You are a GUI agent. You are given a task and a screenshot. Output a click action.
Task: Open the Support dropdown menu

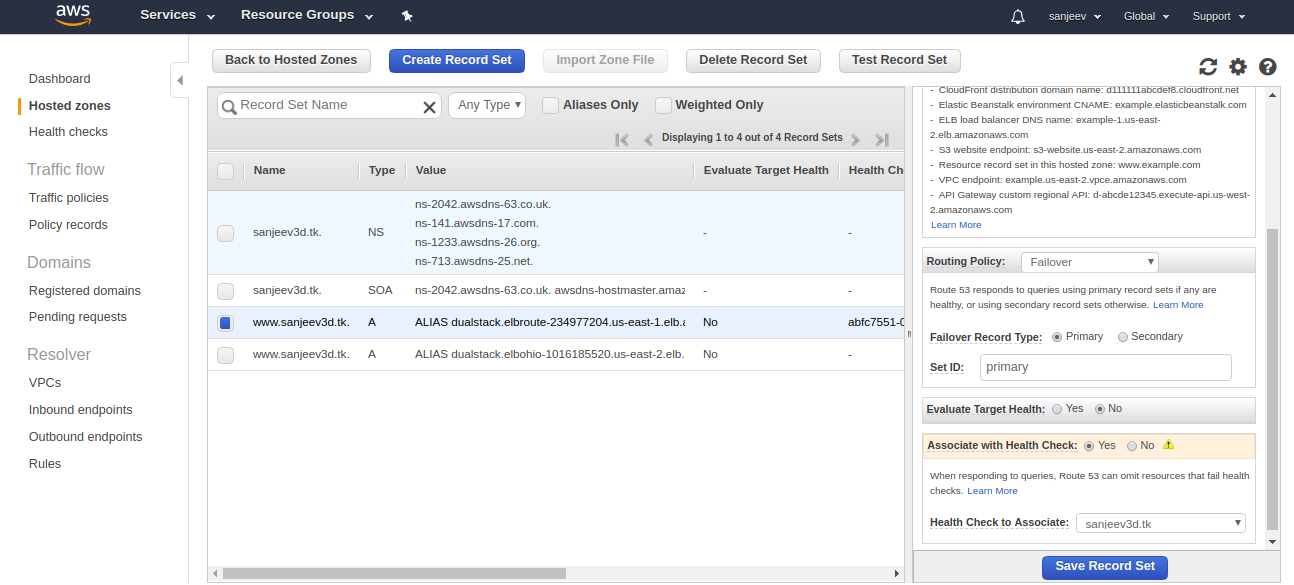point(1219,17)
